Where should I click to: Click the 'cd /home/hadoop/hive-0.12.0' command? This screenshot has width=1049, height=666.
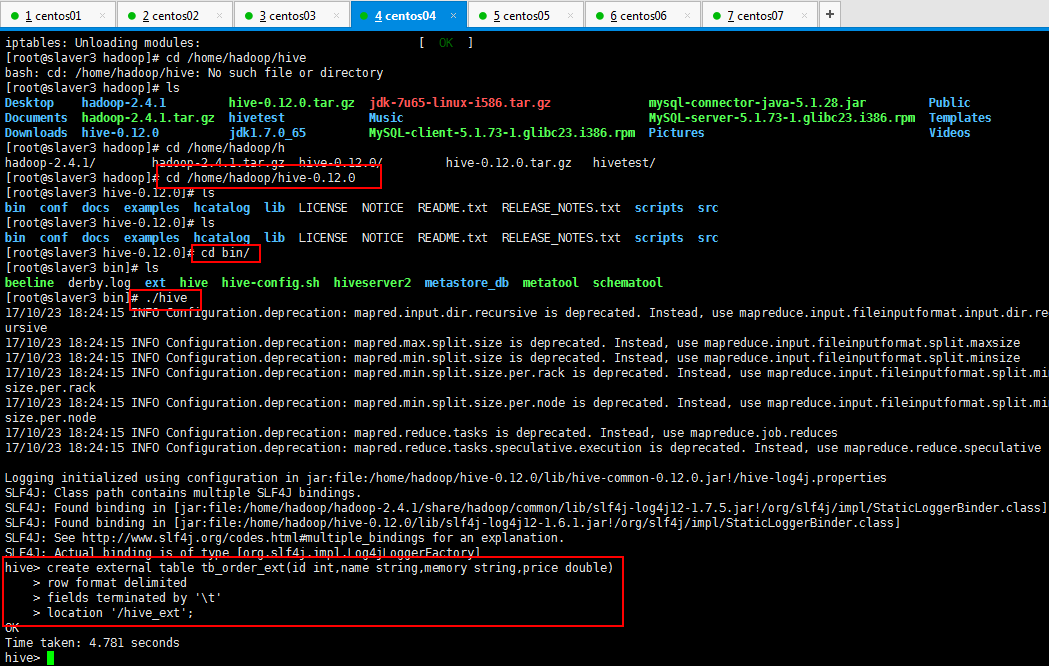[261, 178]
